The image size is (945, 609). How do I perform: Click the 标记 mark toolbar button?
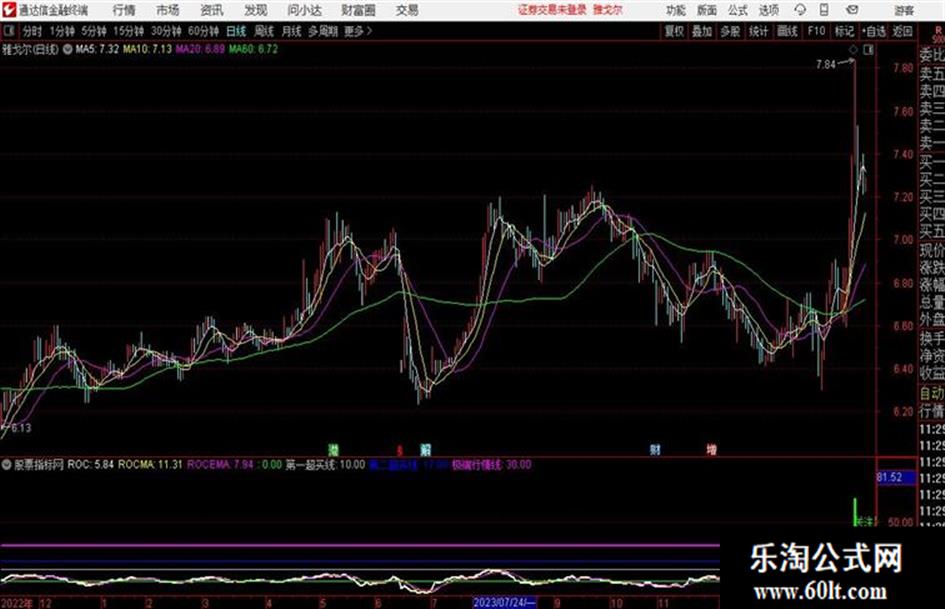pos(844,31)
